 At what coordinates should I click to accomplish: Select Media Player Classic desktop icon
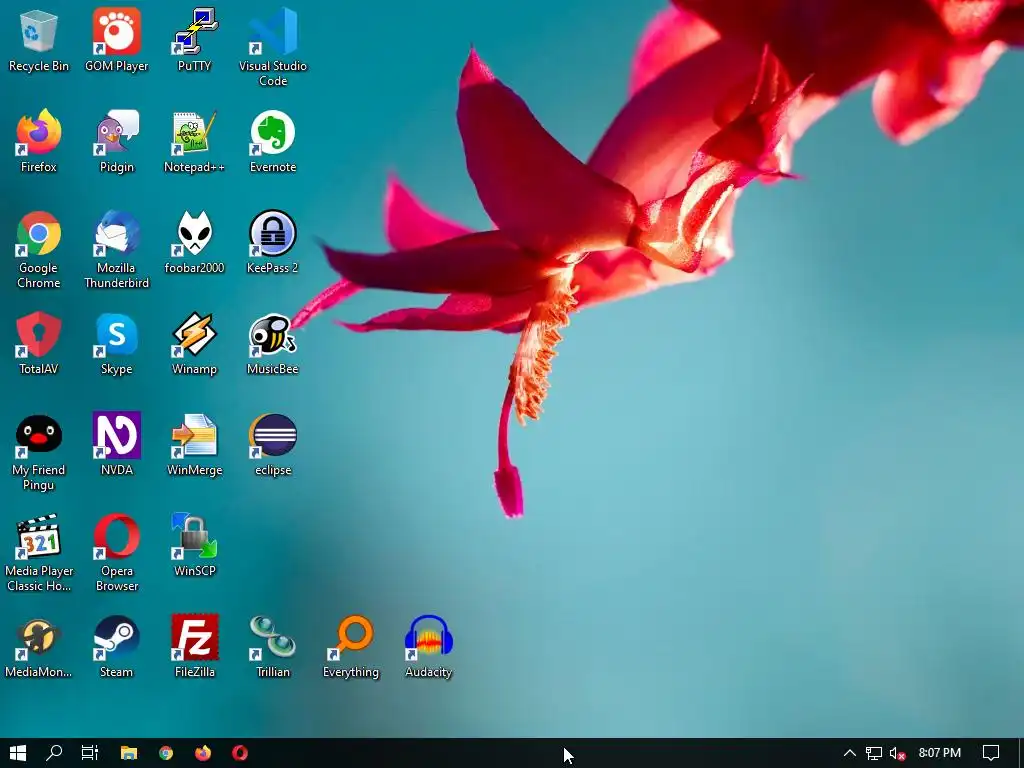click(x=39, y=553)
